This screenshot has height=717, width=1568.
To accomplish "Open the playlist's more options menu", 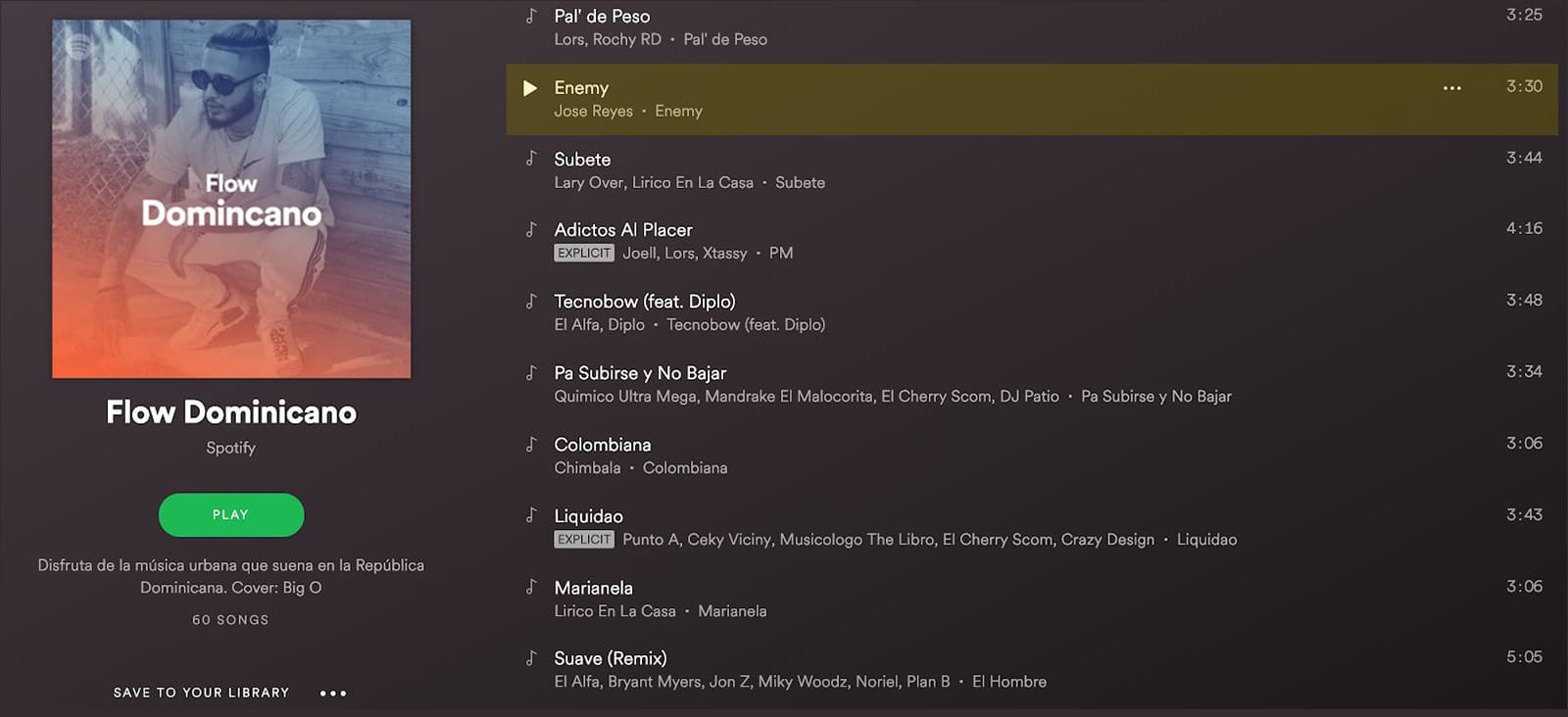I will 333,693.
